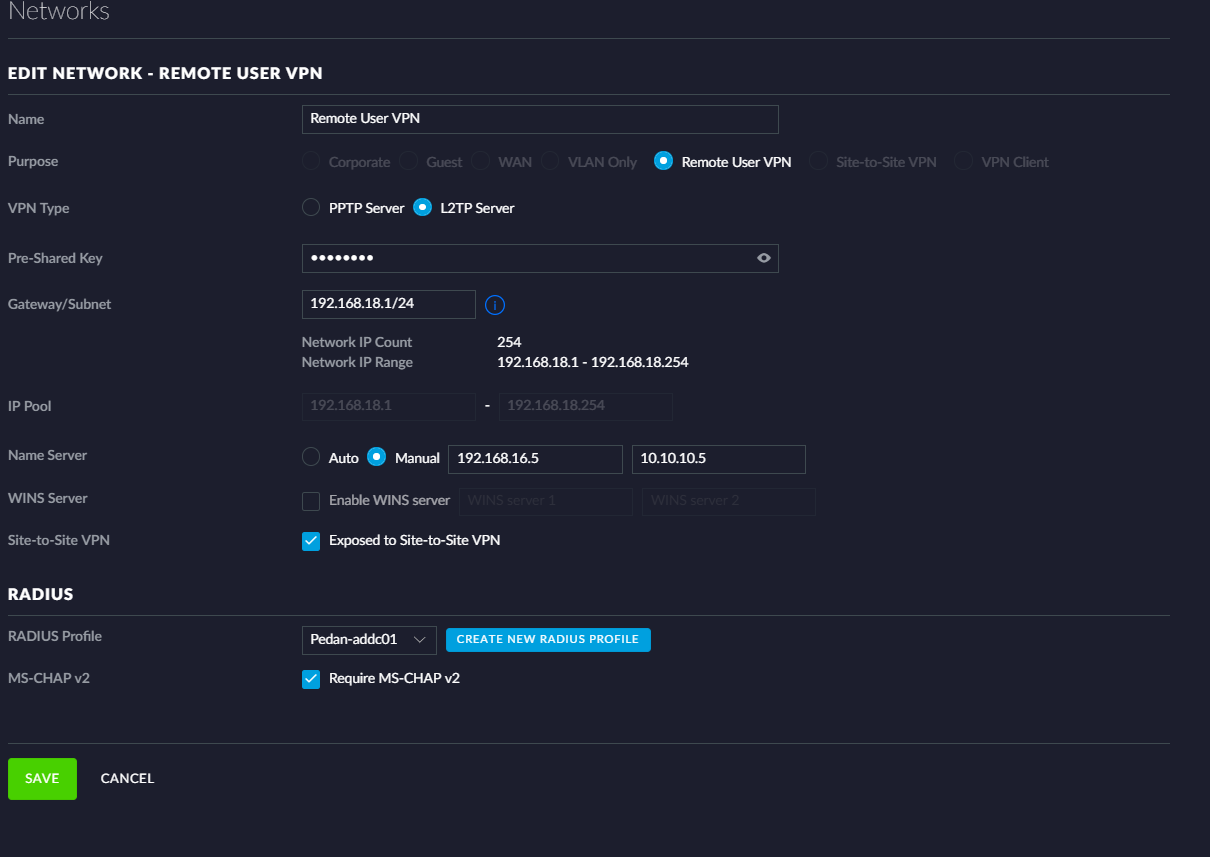Click the Networks page heading
The image size is (1210, 857).
tap(59, 12)
